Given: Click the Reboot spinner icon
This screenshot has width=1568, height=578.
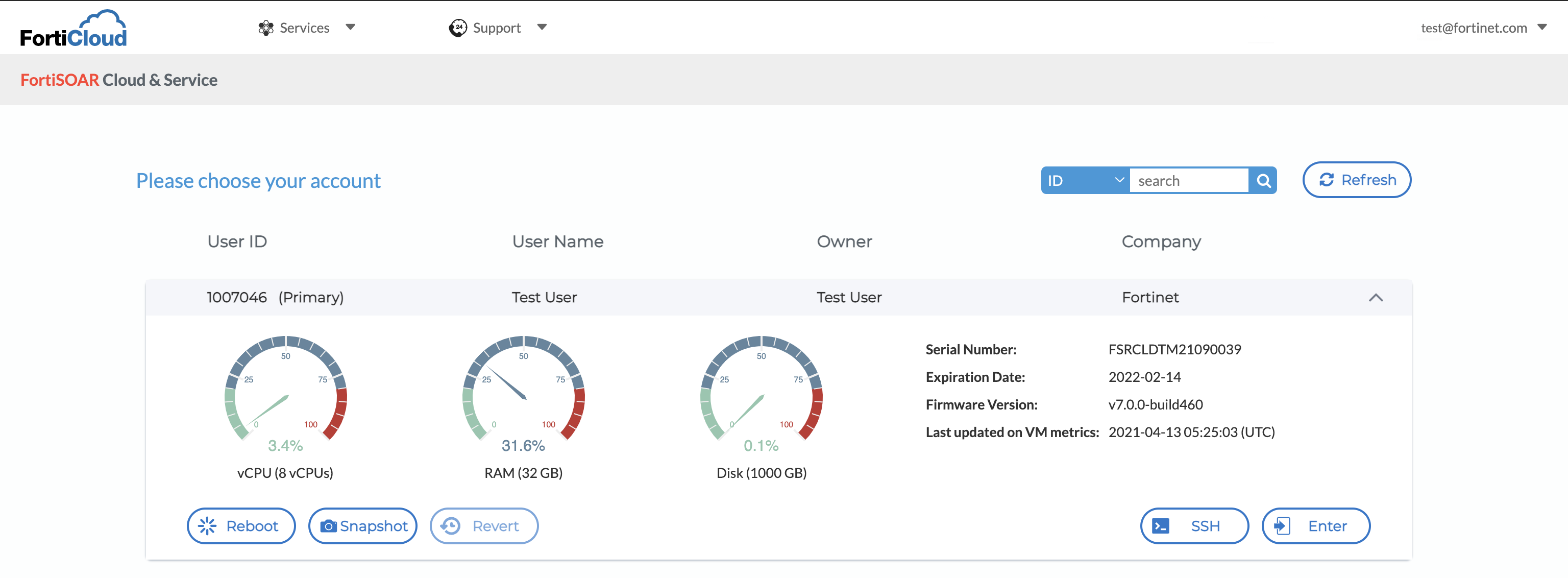Looking at the screenshot, I should pos(209,525).
